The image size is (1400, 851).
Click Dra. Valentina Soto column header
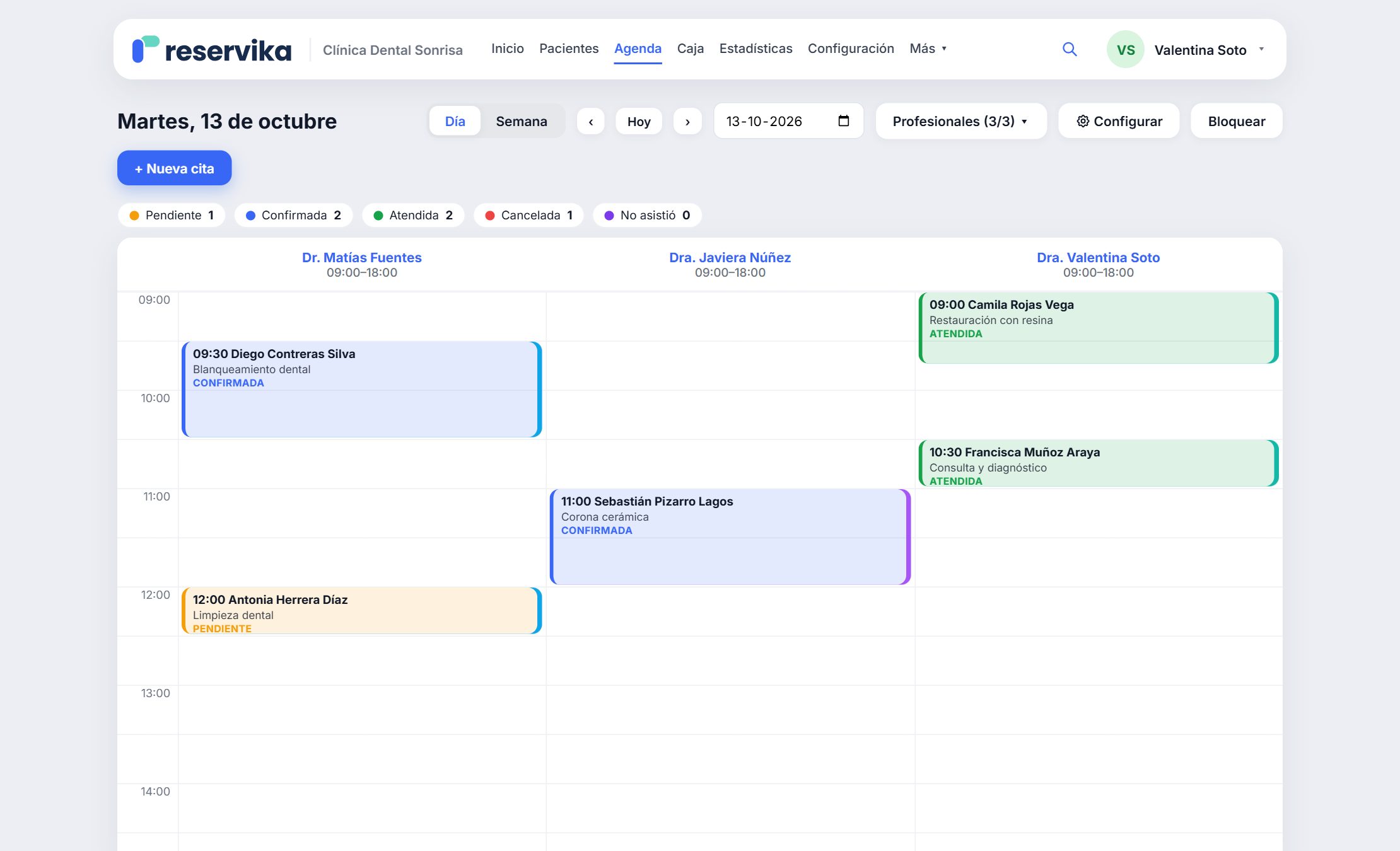1098,257
